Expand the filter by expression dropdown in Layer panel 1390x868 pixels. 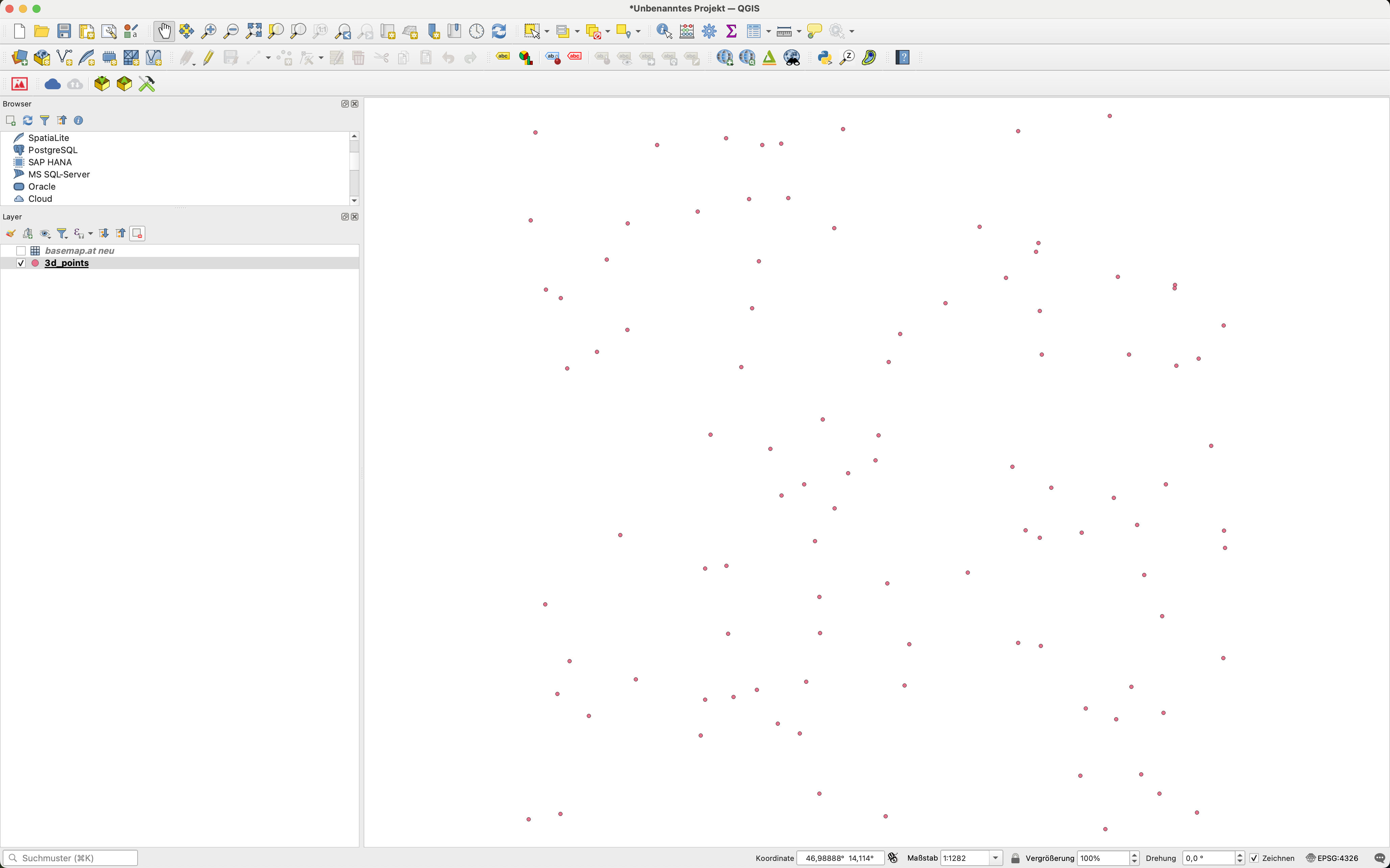pyautogui.click(x=90, y=233)
